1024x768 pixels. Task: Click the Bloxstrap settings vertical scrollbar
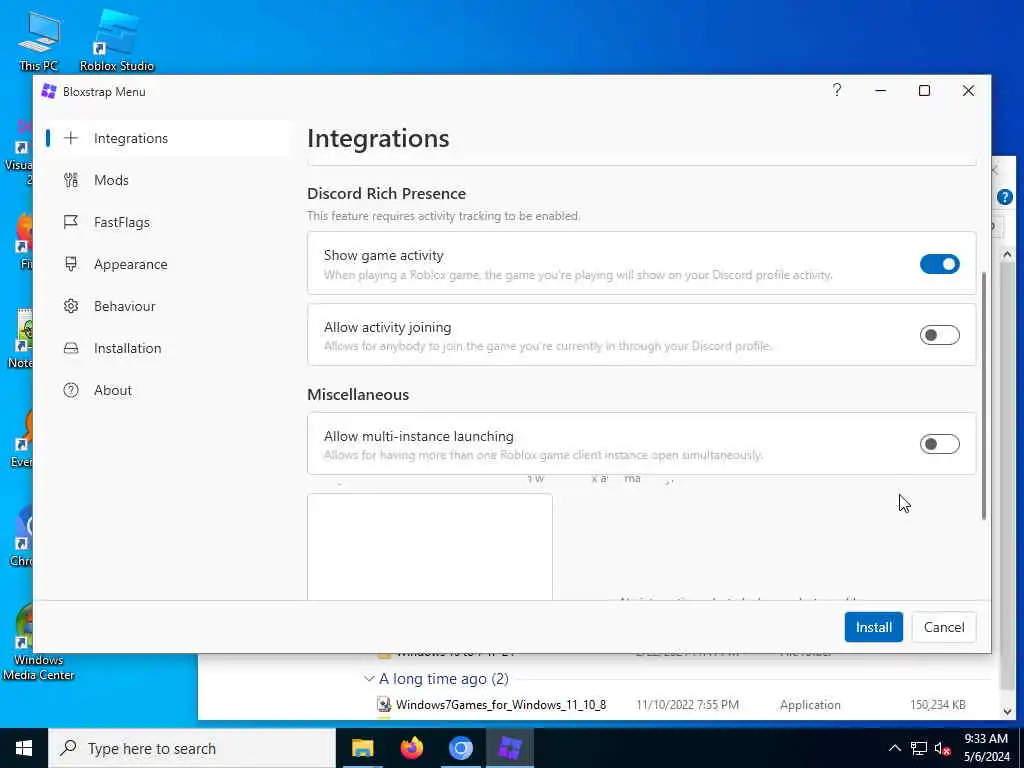tap(984, 396)
